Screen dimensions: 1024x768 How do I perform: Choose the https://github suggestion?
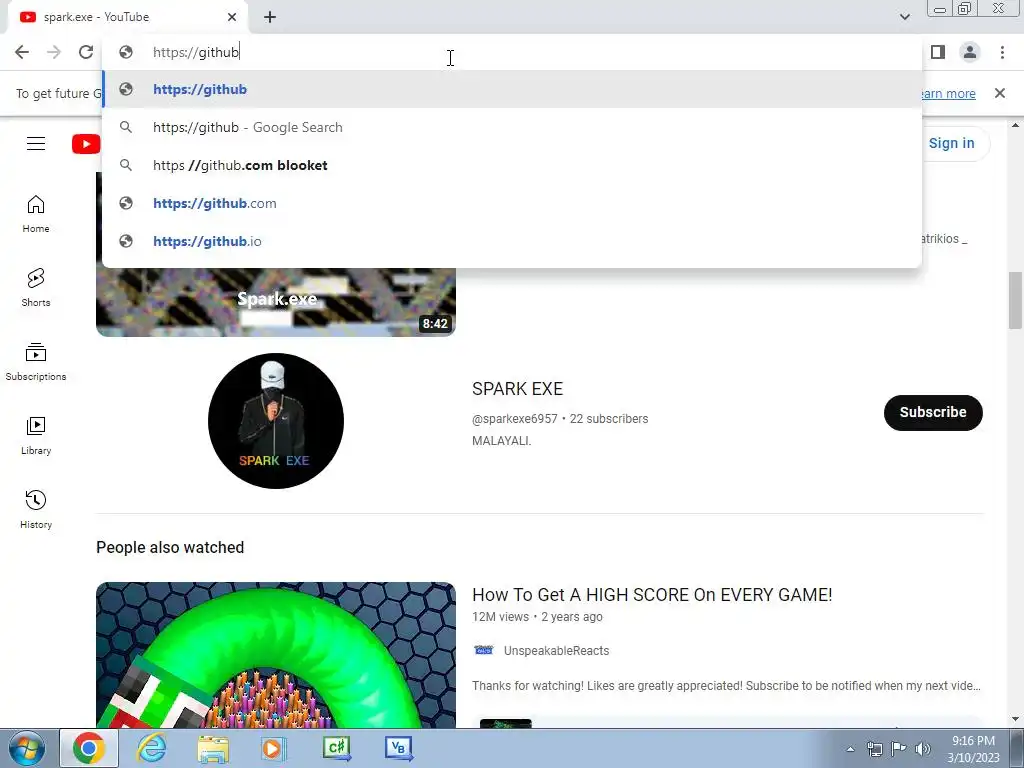click(512, 89)
